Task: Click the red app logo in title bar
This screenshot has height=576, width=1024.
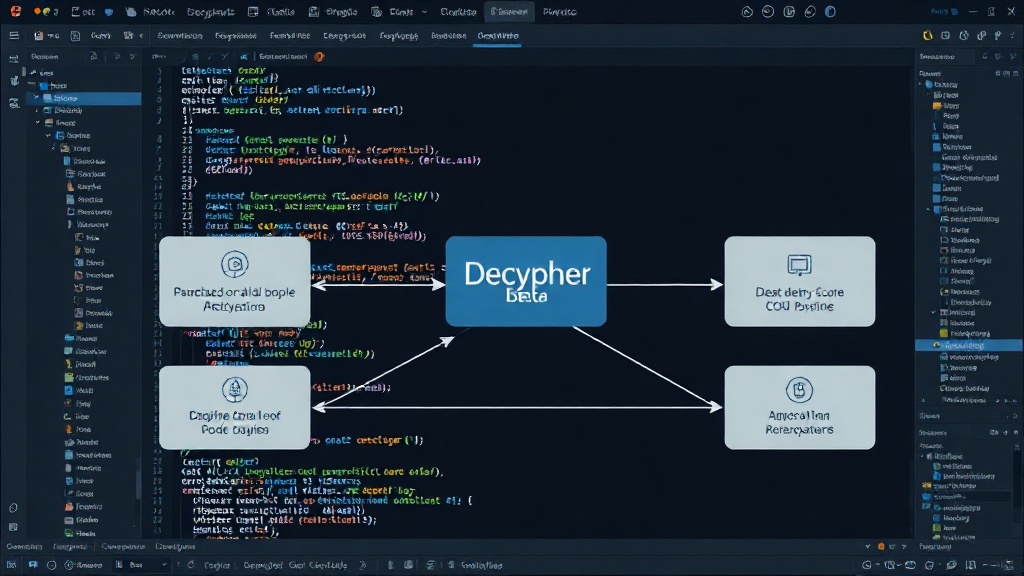Action: point(16,11)
